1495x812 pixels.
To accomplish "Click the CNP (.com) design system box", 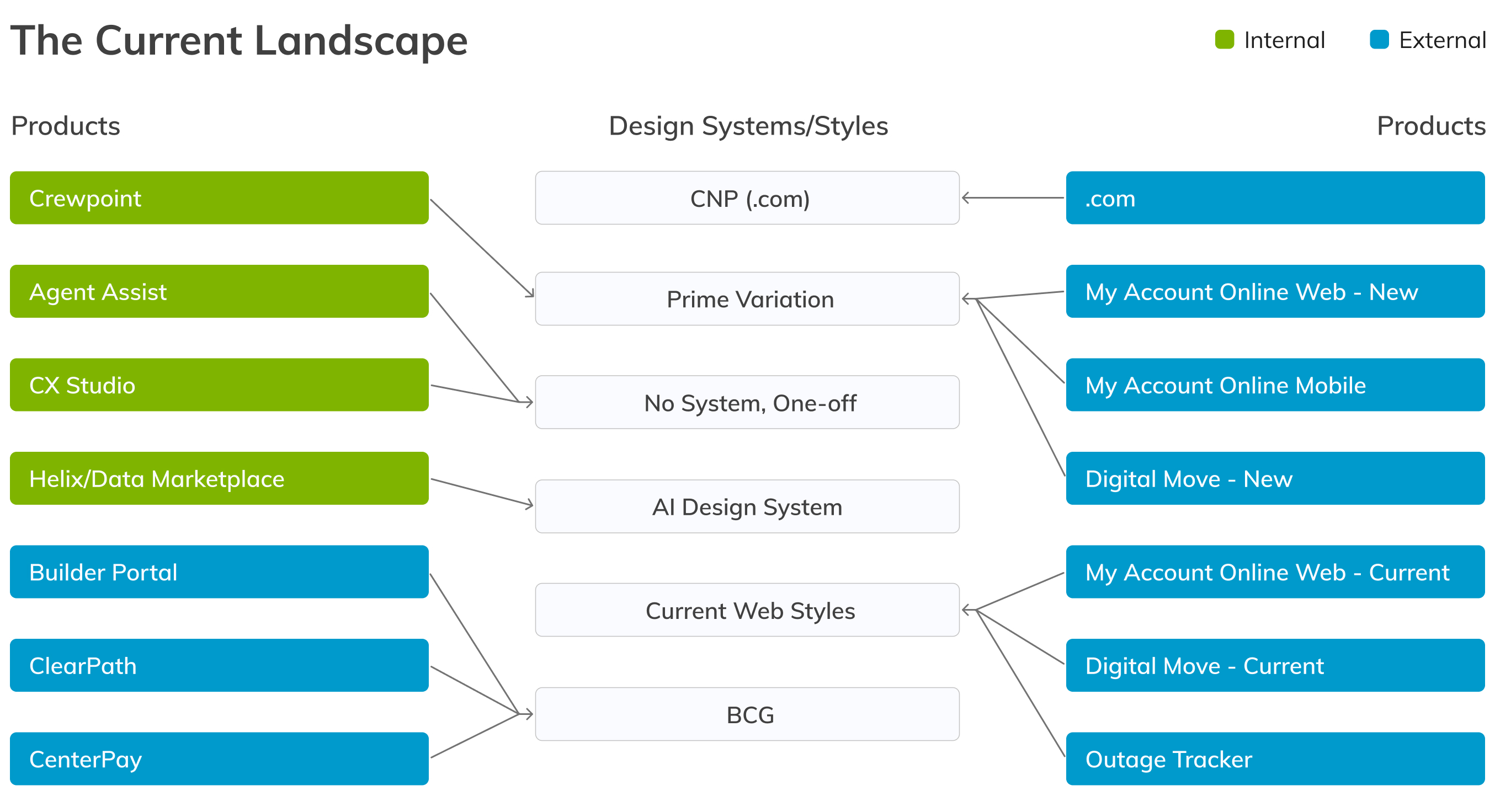I will (747, 198).
